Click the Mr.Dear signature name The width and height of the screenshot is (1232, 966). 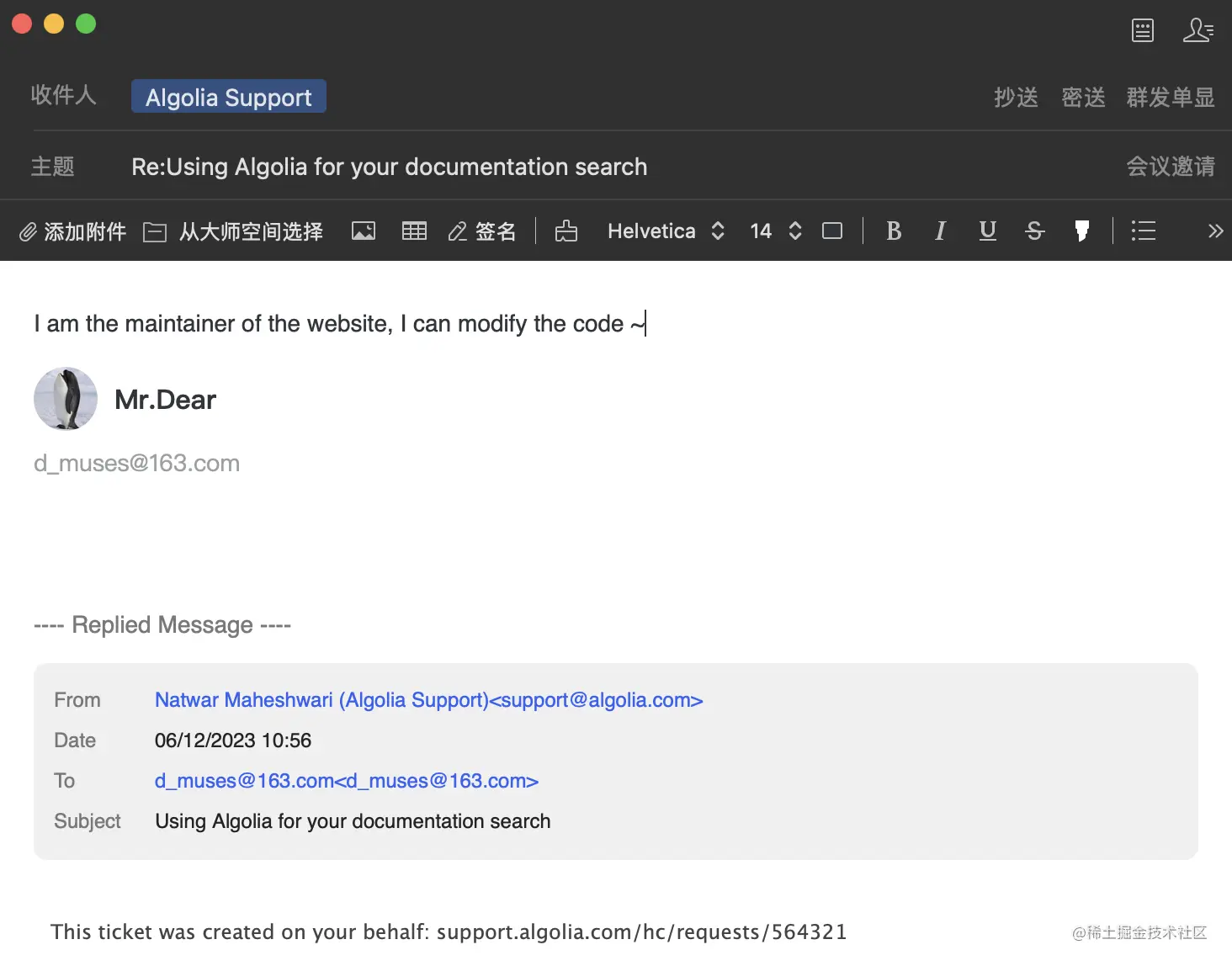165,400
